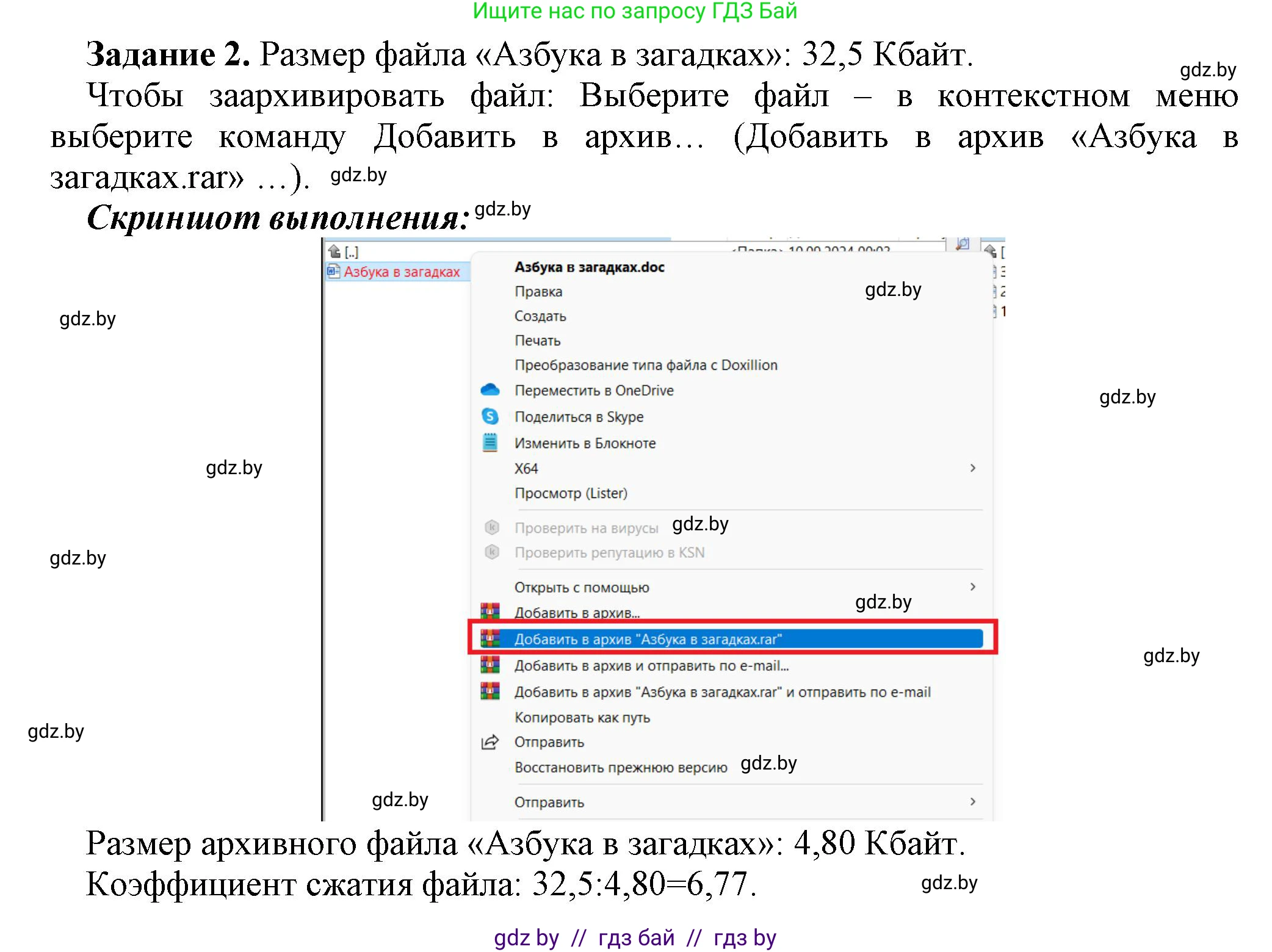Choose Копировать как путь

click(583, 717)
